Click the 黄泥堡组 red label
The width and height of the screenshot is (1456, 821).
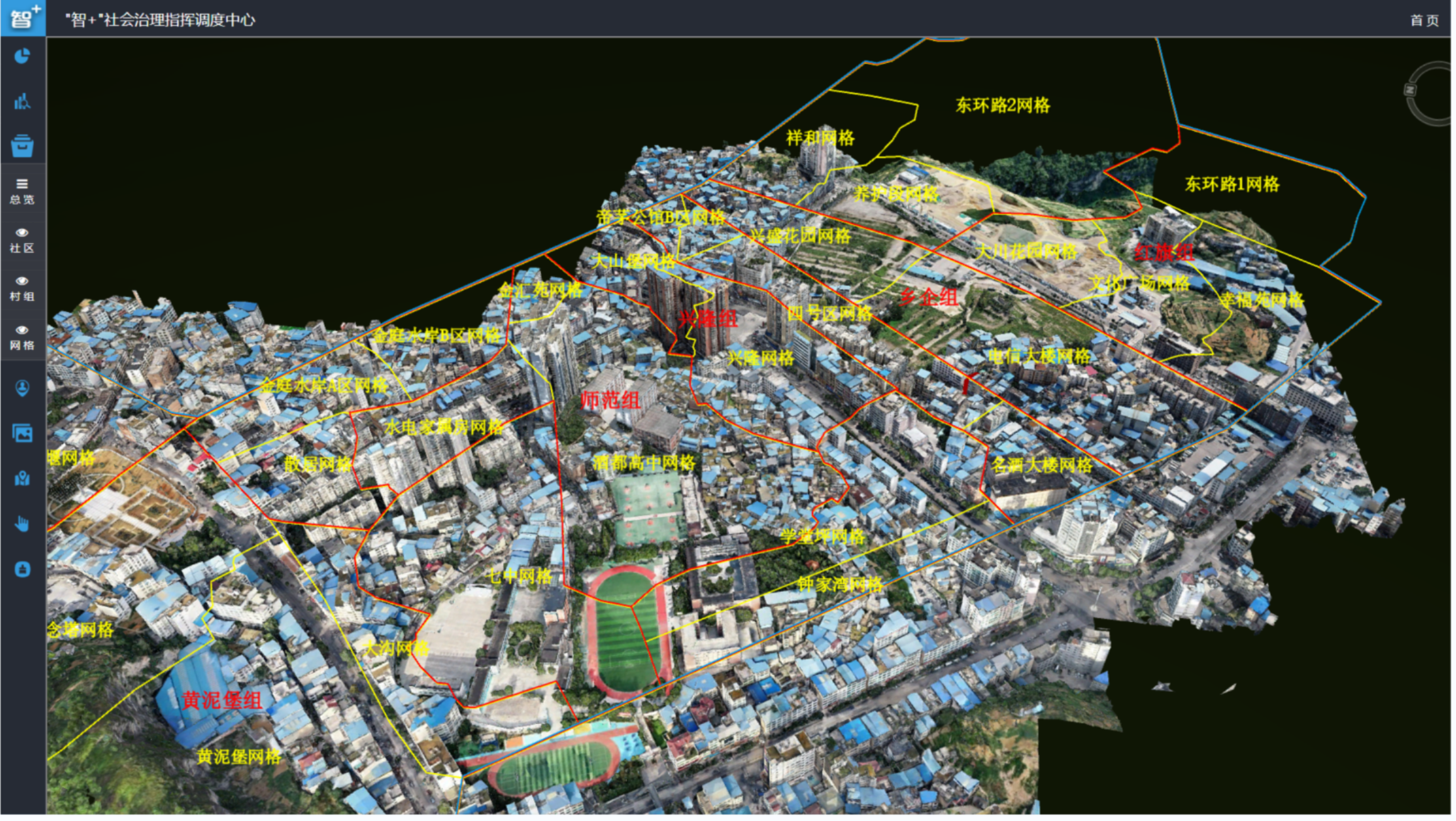[222, 701]
